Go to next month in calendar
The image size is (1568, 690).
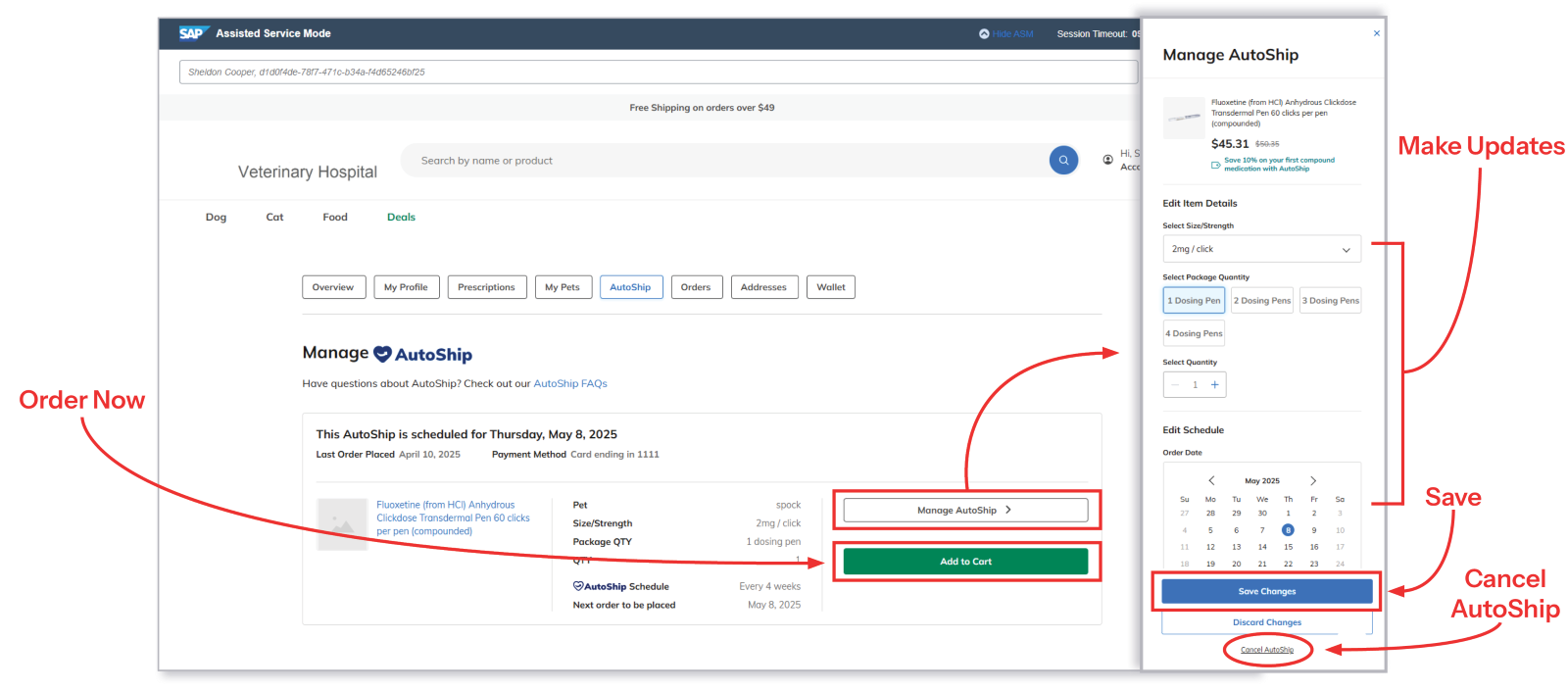coord(1313,480)
